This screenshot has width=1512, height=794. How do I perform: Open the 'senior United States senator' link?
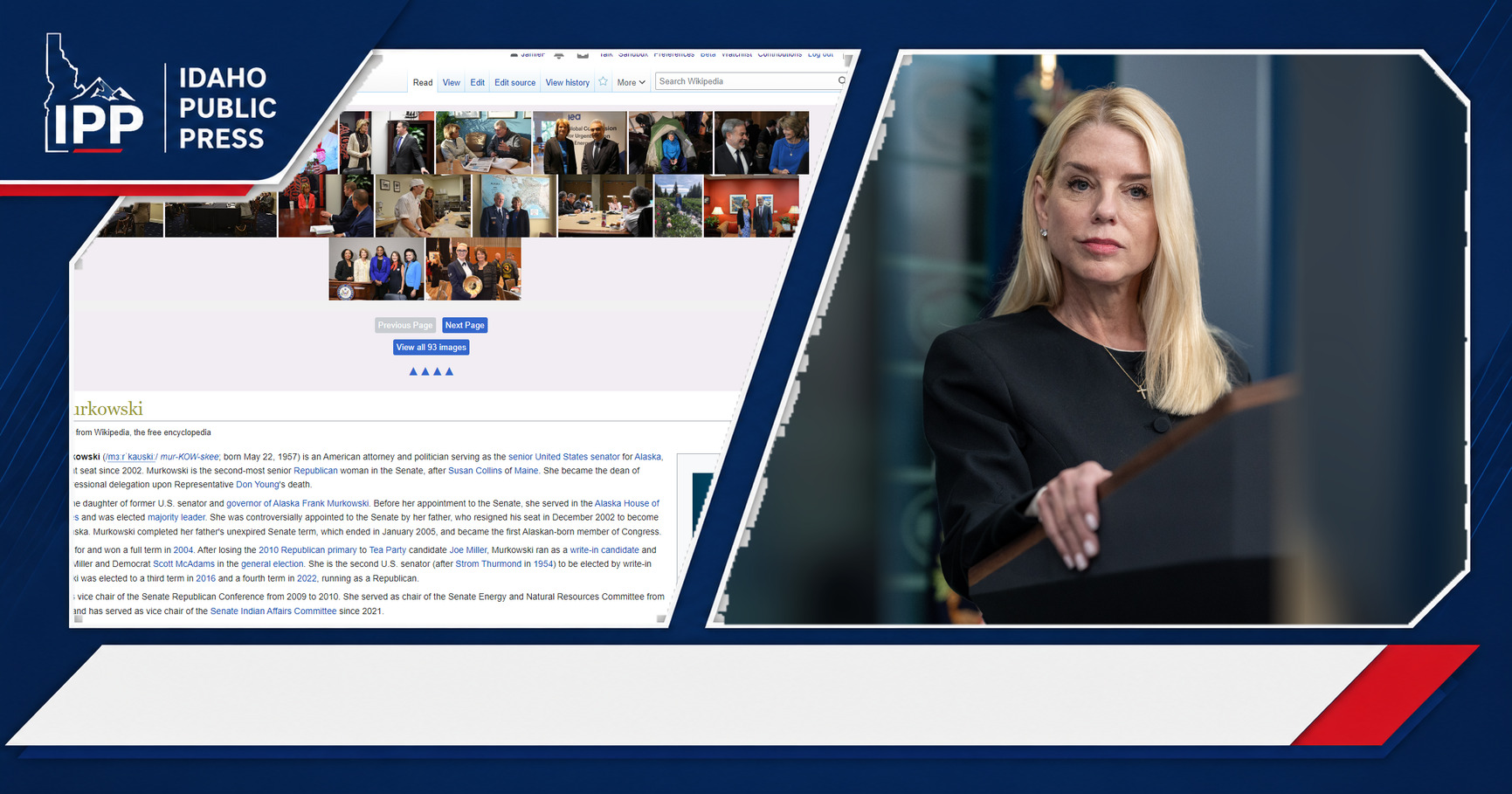click(x=564, y=457)
